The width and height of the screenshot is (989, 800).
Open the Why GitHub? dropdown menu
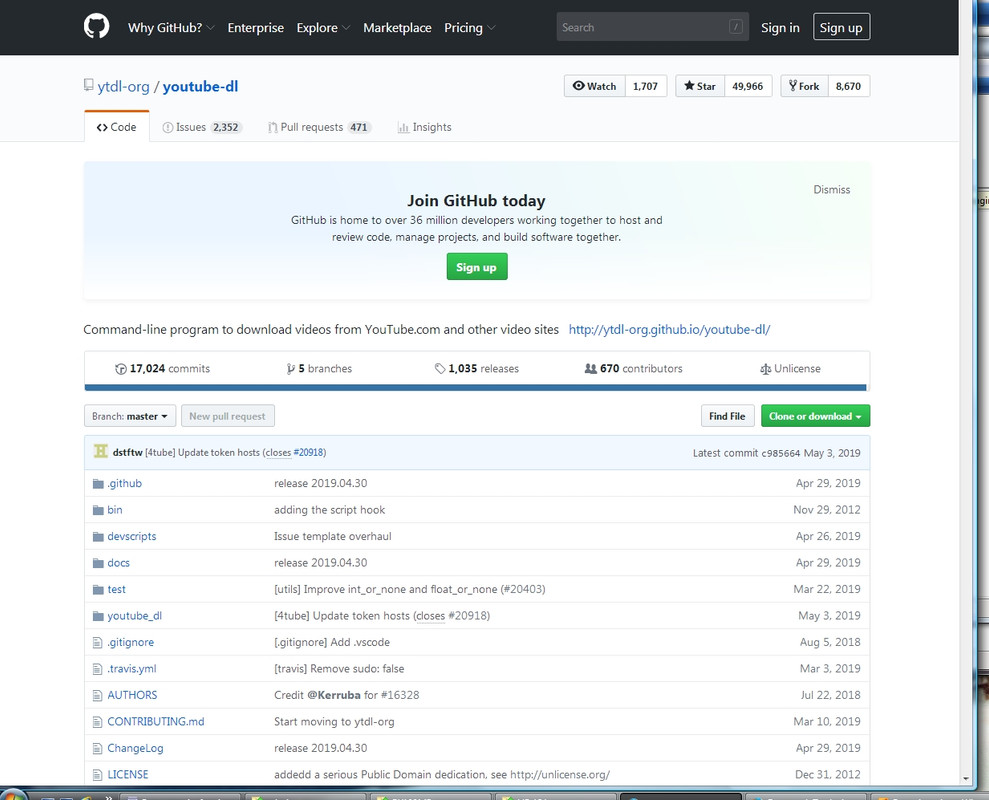(171, 28)
